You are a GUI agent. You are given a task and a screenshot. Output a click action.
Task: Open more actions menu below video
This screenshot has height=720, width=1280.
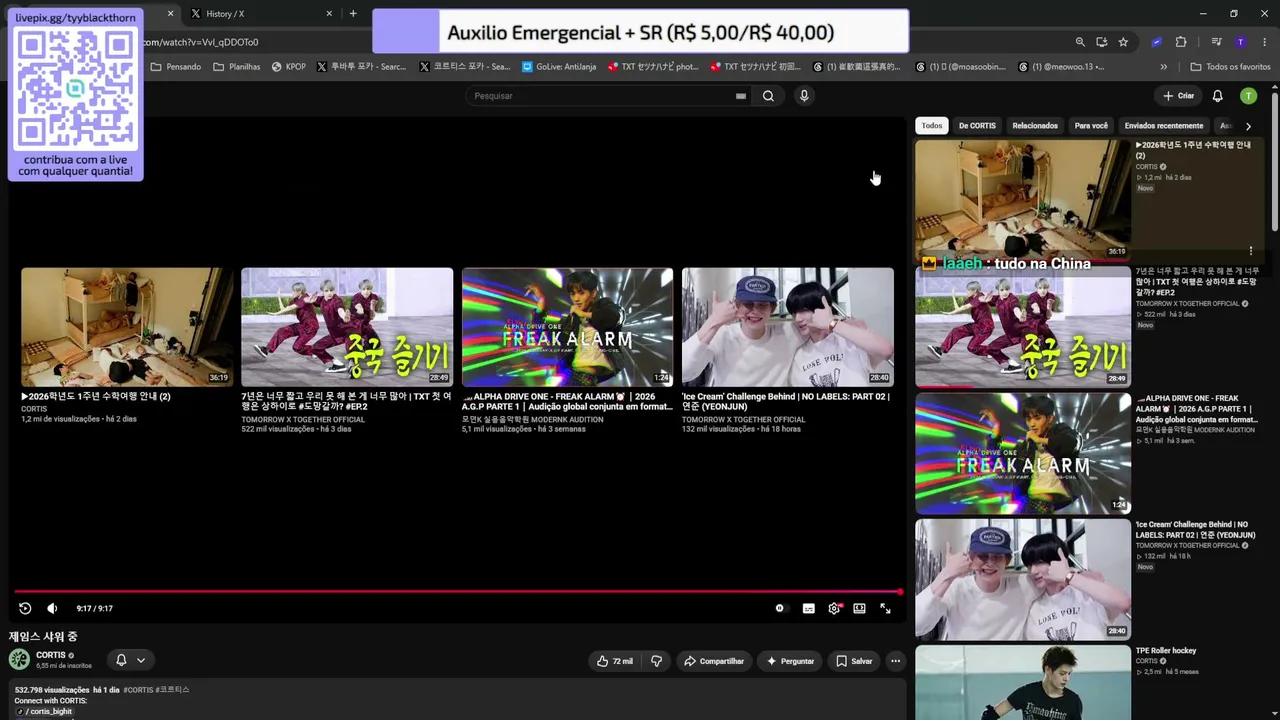(895, 661)
